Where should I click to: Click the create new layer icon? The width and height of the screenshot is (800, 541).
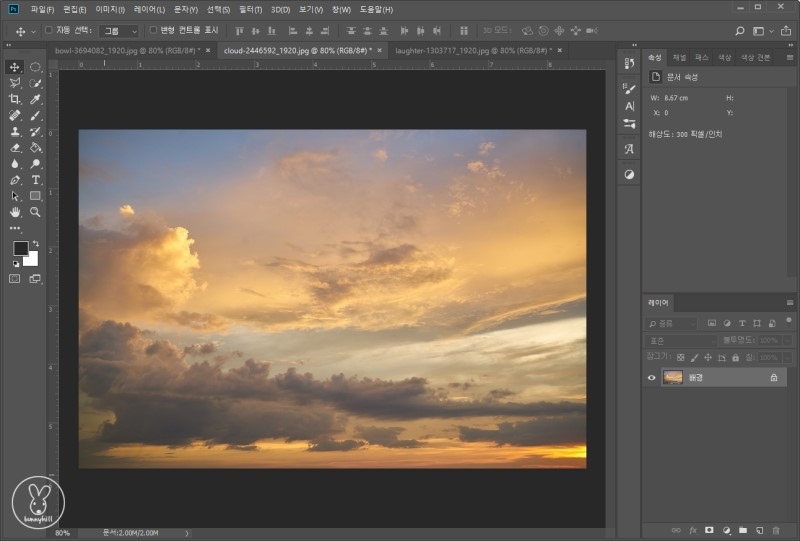(759, 529)
